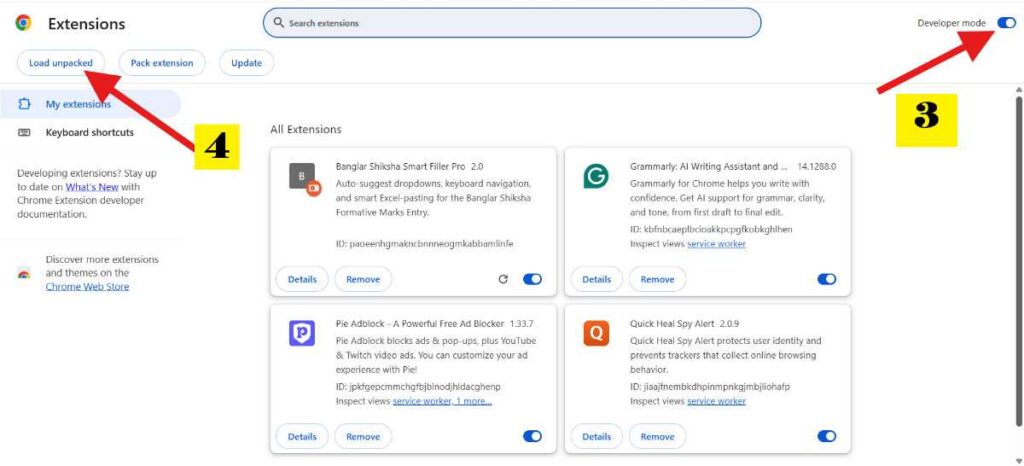The height and width of the screenshot is (466, 1024).
Task: Open Details for Grammarly extension
Action: tap(596, 279)
